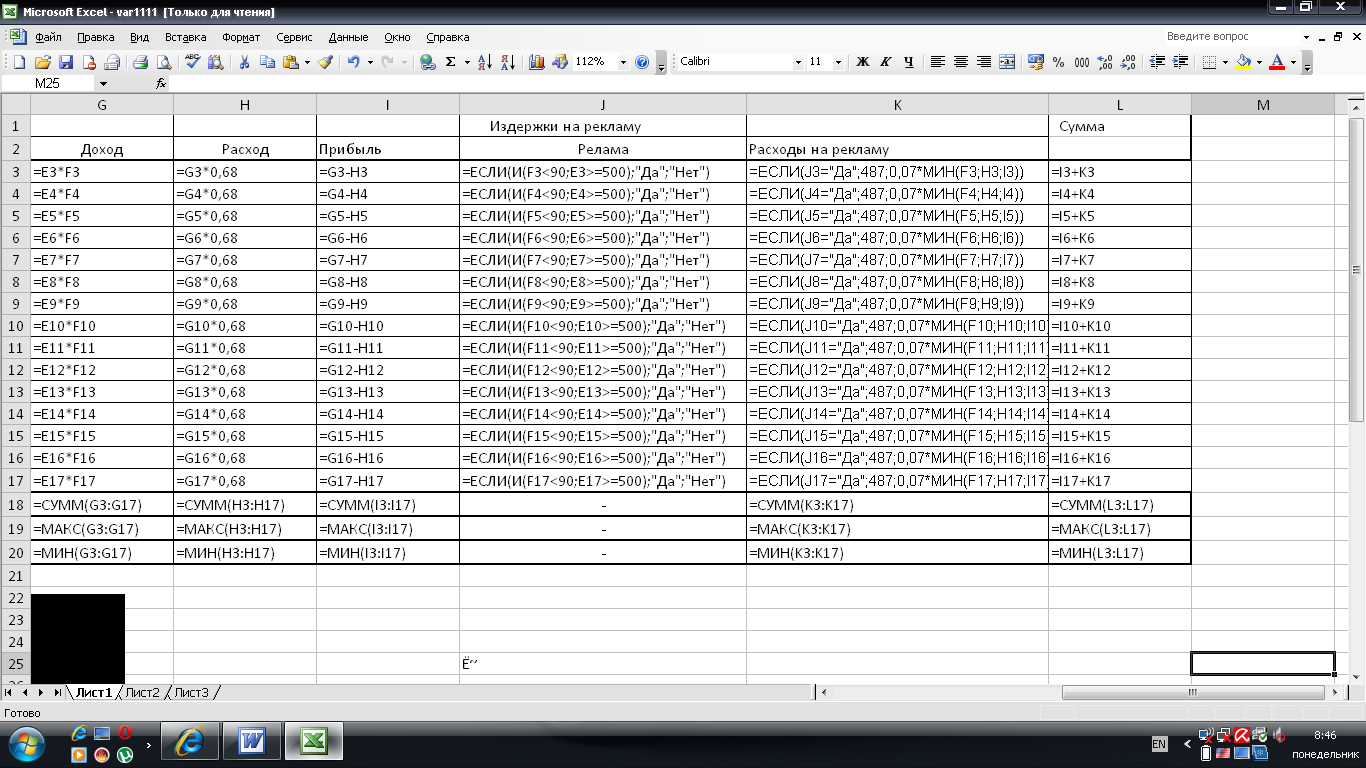Image resolution: width=1366 pixels, height=768 pixels.
Task: Expand the AutoSum functions dropdown arrow
Action: pos(467,62)
